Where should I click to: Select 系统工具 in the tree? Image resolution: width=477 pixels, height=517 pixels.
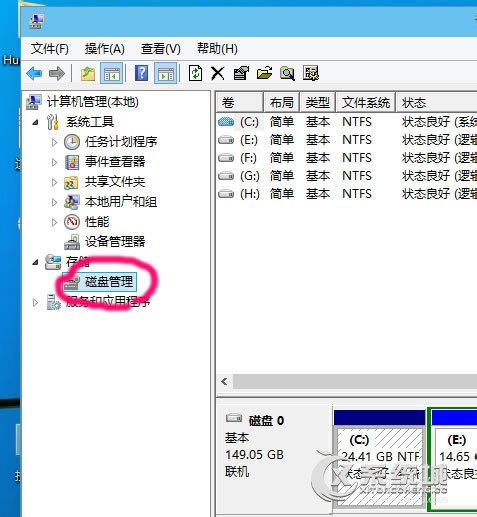(90, 122)
